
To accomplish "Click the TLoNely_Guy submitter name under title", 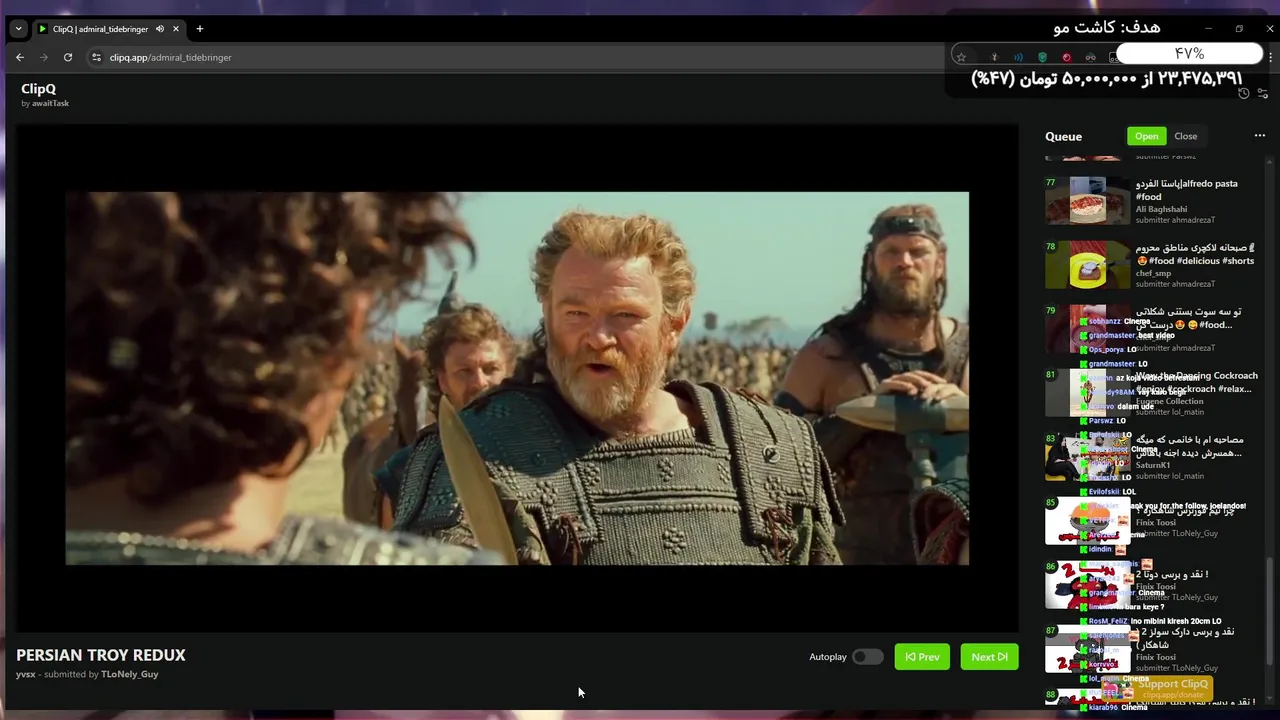I will pyautogui.click(x=129, y=674).
